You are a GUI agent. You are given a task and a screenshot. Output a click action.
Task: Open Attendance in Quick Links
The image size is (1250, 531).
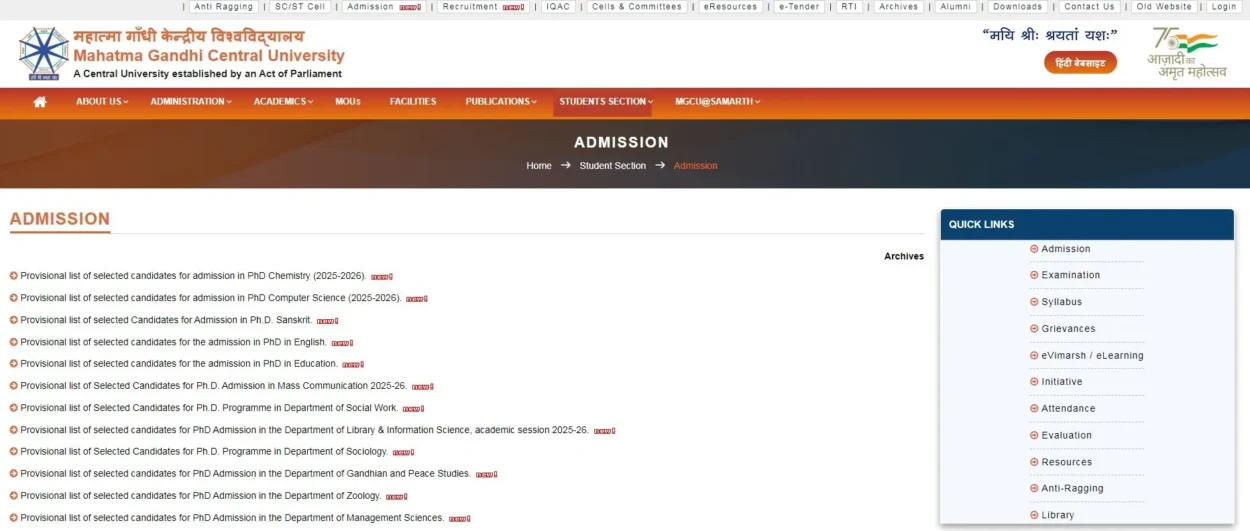[x=1068, y=409]
